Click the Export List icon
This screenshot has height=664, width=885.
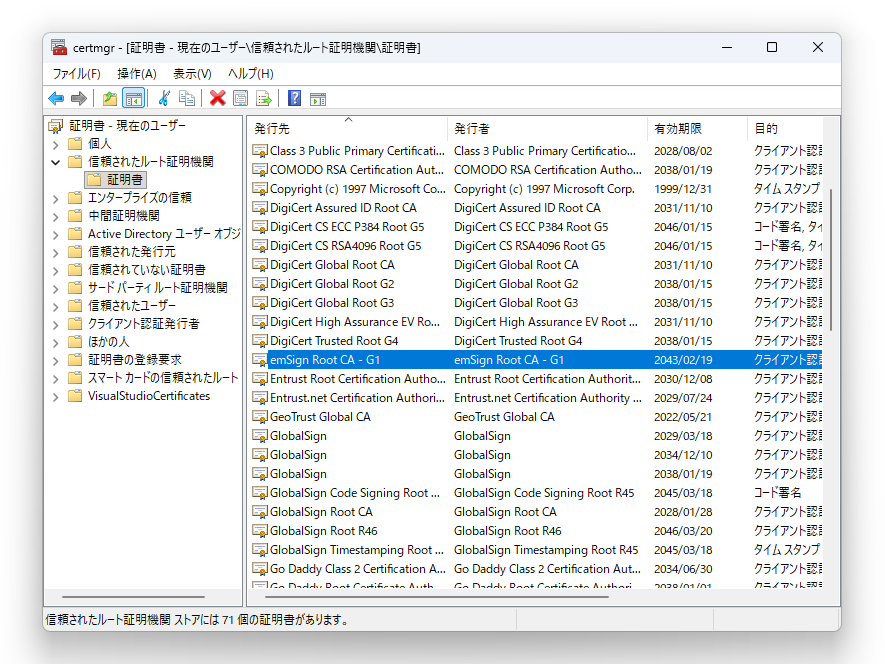(264, 99)
